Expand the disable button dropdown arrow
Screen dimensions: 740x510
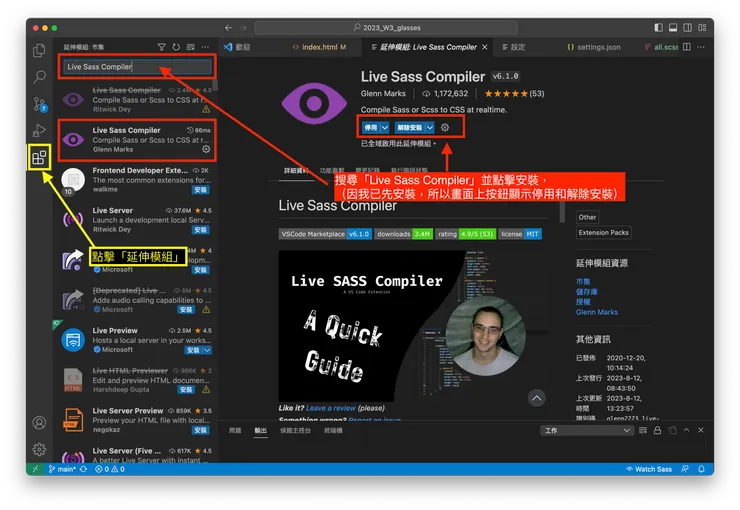click(x=385, y=127)
